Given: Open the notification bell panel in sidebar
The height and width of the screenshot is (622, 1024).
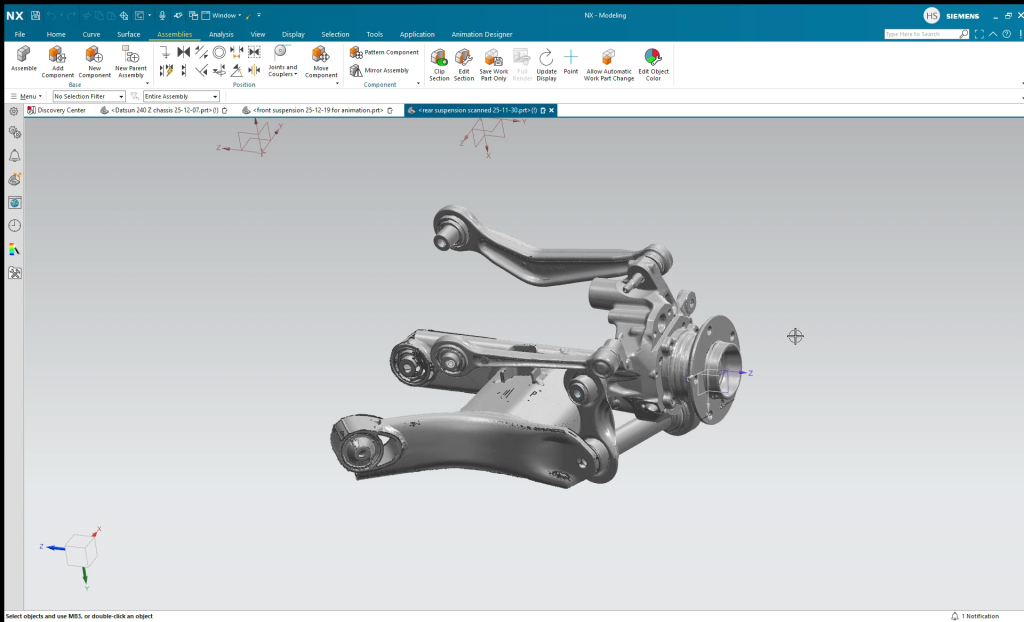Looking at the screenshot, I should pyautogui.click(x=14, y=156).
